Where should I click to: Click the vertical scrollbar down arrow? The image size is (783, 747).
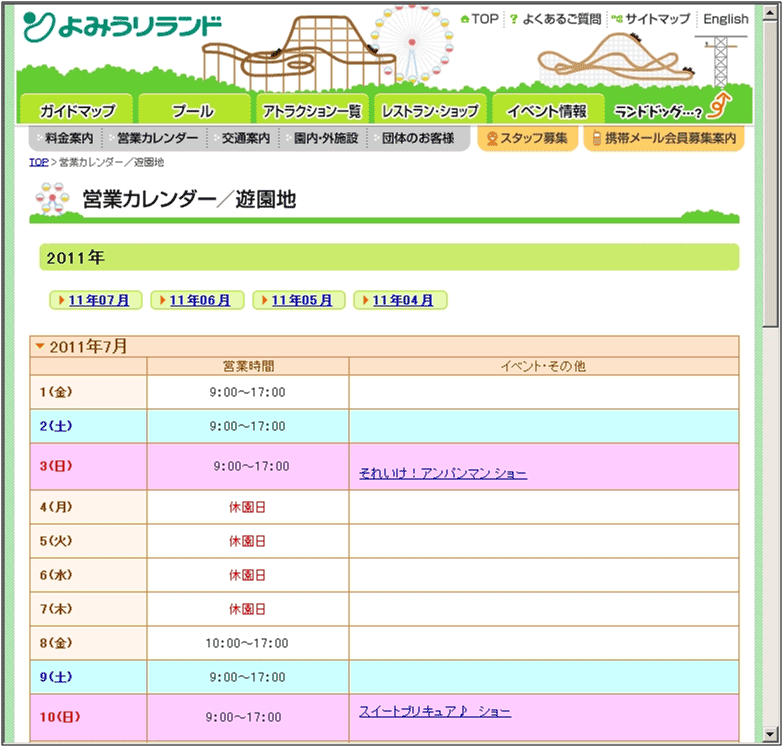770,736
